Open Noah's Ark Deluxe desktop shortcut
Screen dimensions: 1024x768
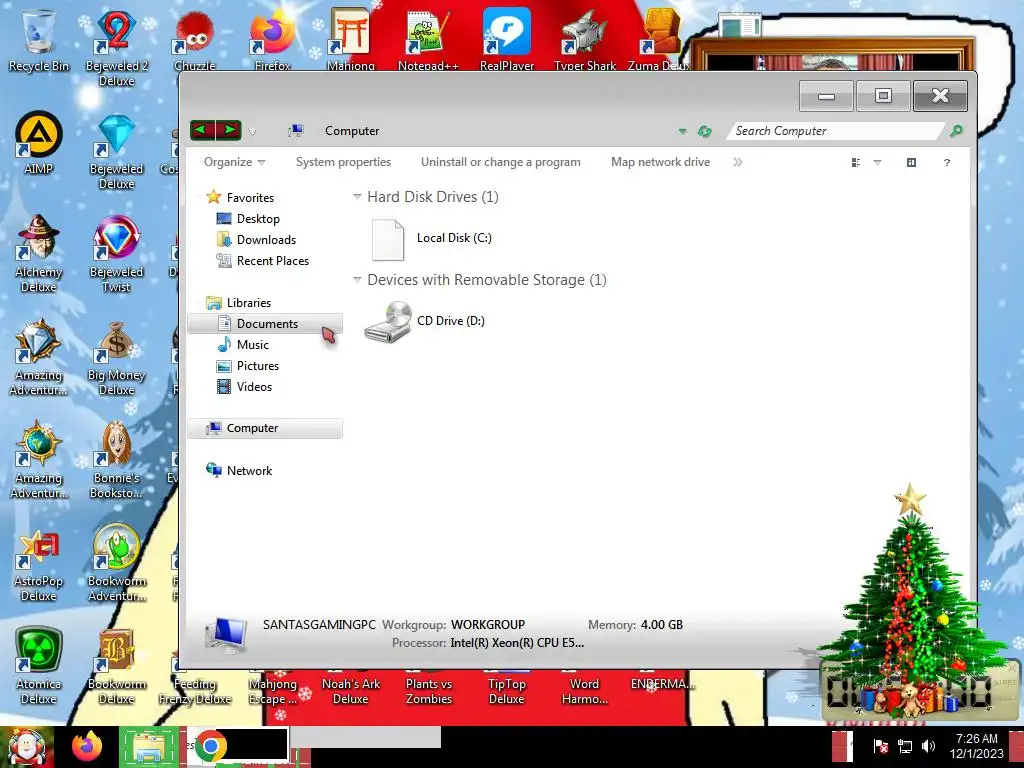[x=351, y=691]
